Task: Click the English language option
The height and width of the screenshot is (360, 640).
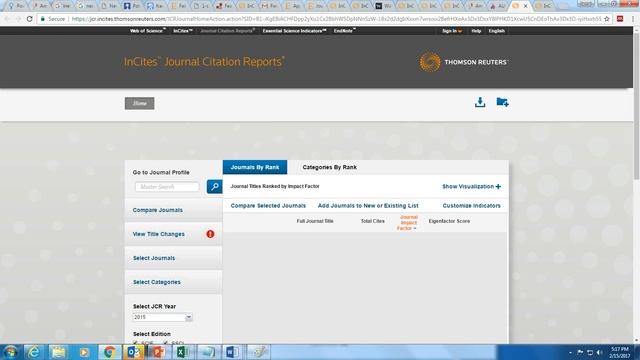Action: pyautogui.click(x=496, y=31)
